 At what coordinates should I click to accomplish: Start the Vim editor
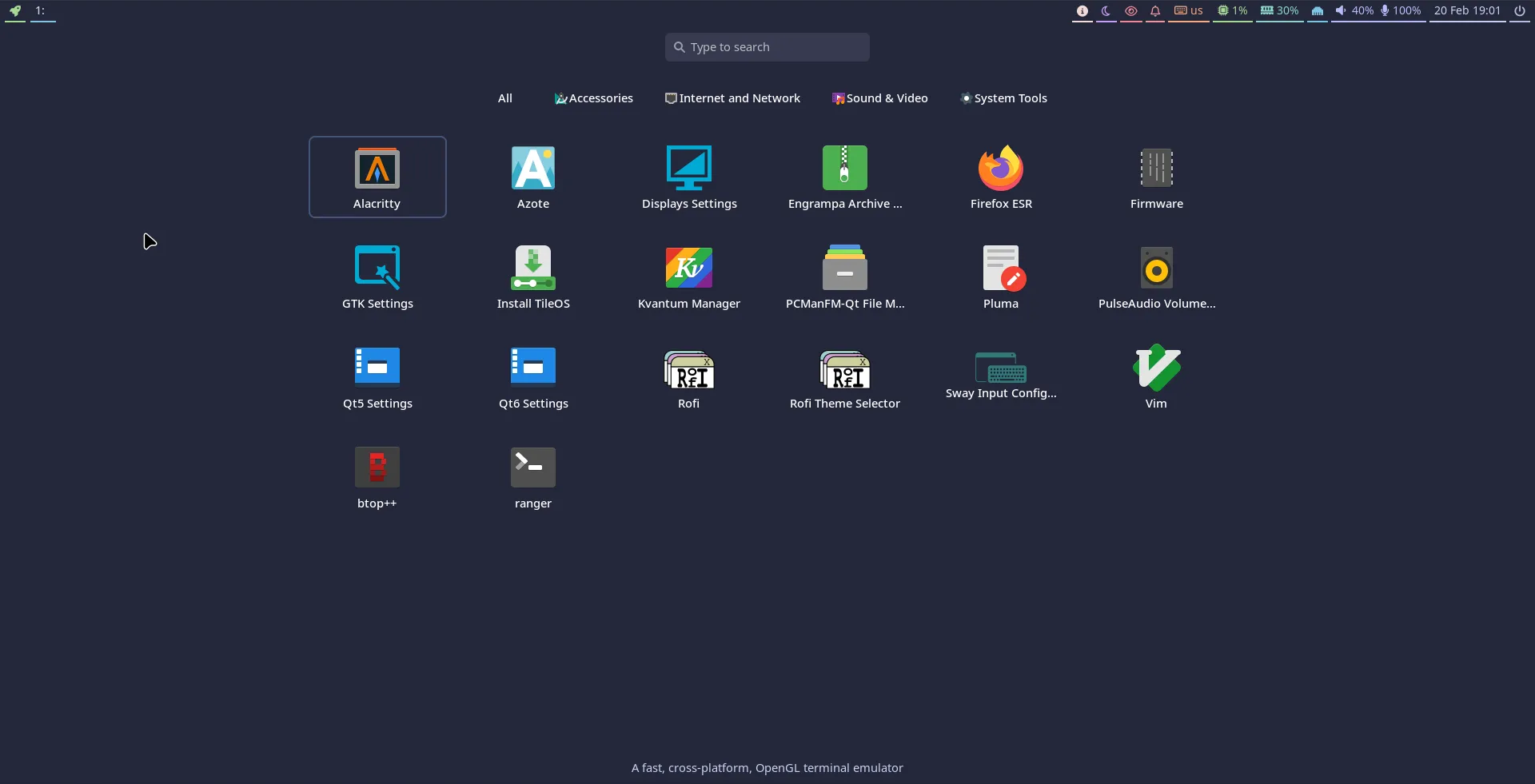[1156, 376]
